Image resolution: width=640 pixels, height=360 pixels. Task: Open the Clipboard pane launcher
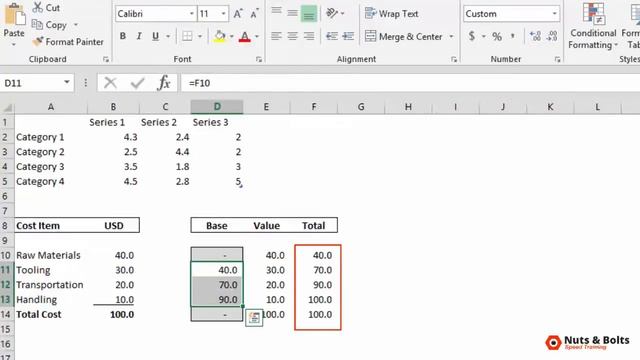(x=106, y=60)
